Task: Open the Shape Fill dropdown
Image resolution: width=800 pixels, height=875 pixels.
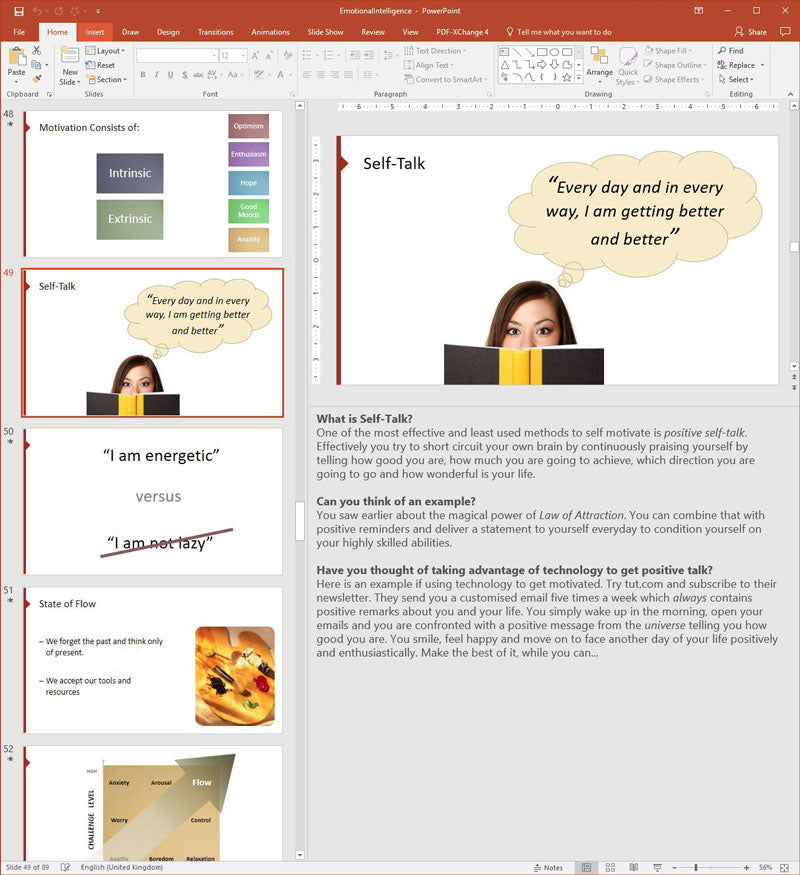Action: point(668,50)
